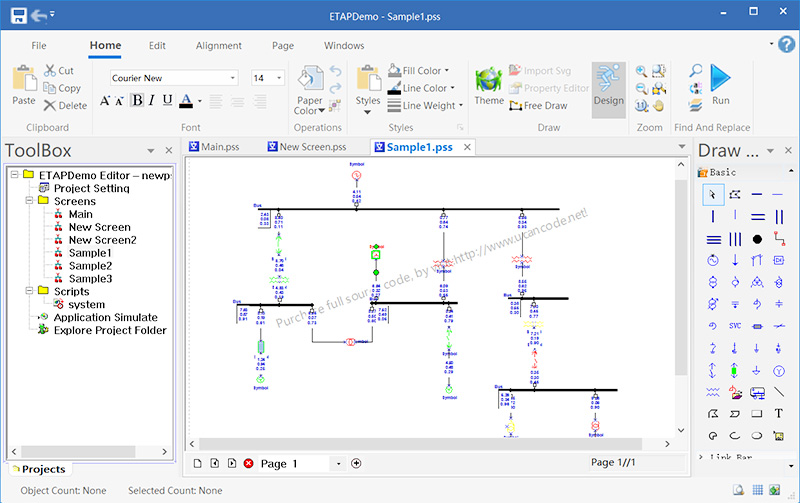Click the increase font size button
Image resolution: width=800 pixels, height=503 pixels.
point(105,100)
